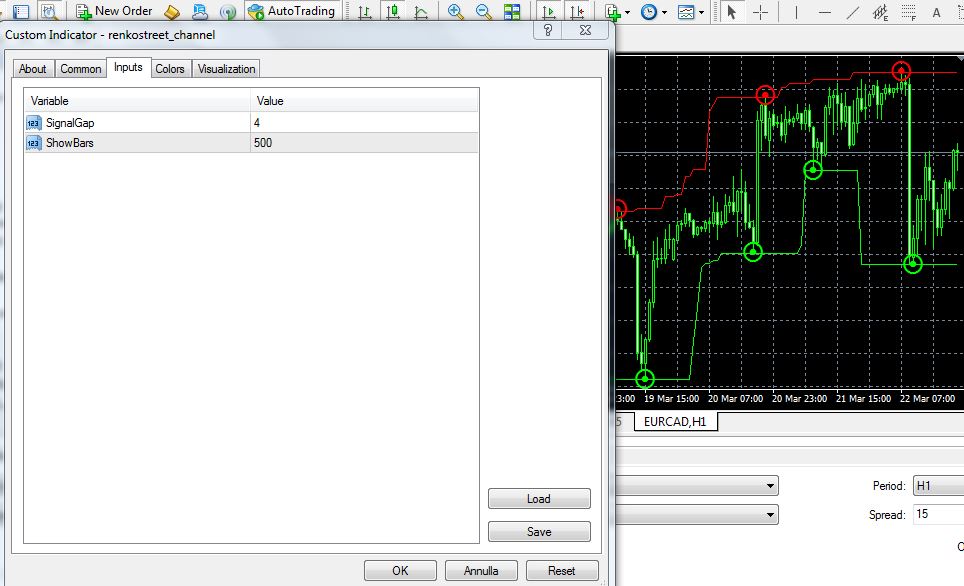Click the New Order toolbar button
Image resolution: width=964 pixels, height=586 pixels.
pyautogui.click(x=114, y=11)
